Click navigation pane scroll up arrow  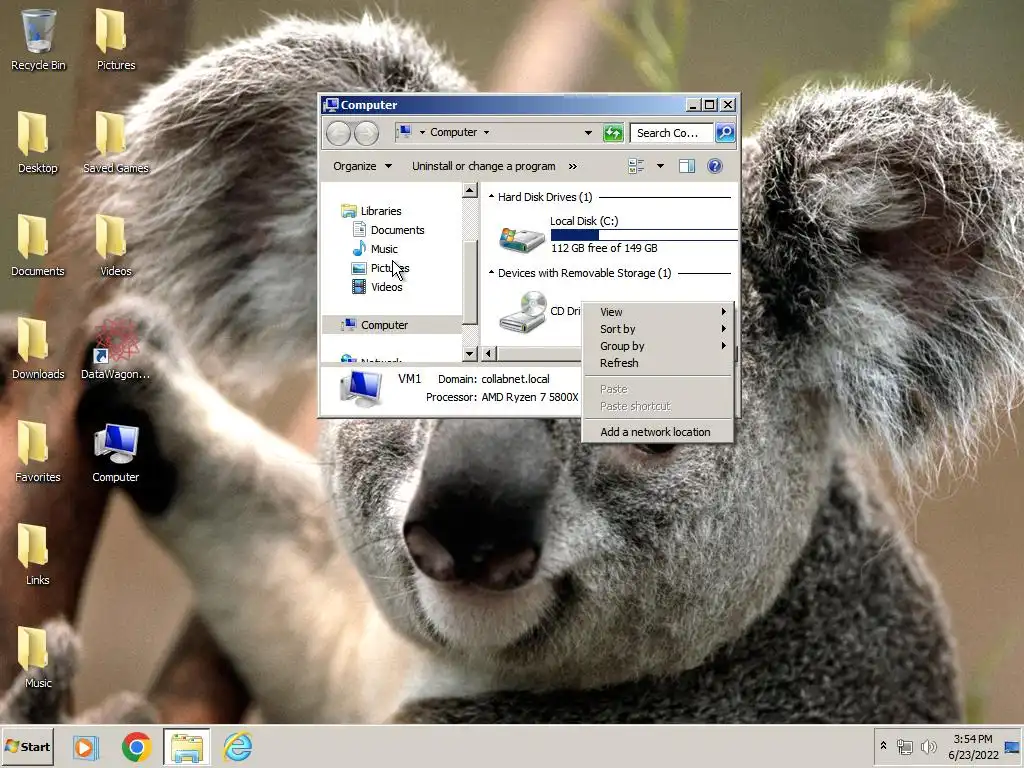[x=470, y=191]
